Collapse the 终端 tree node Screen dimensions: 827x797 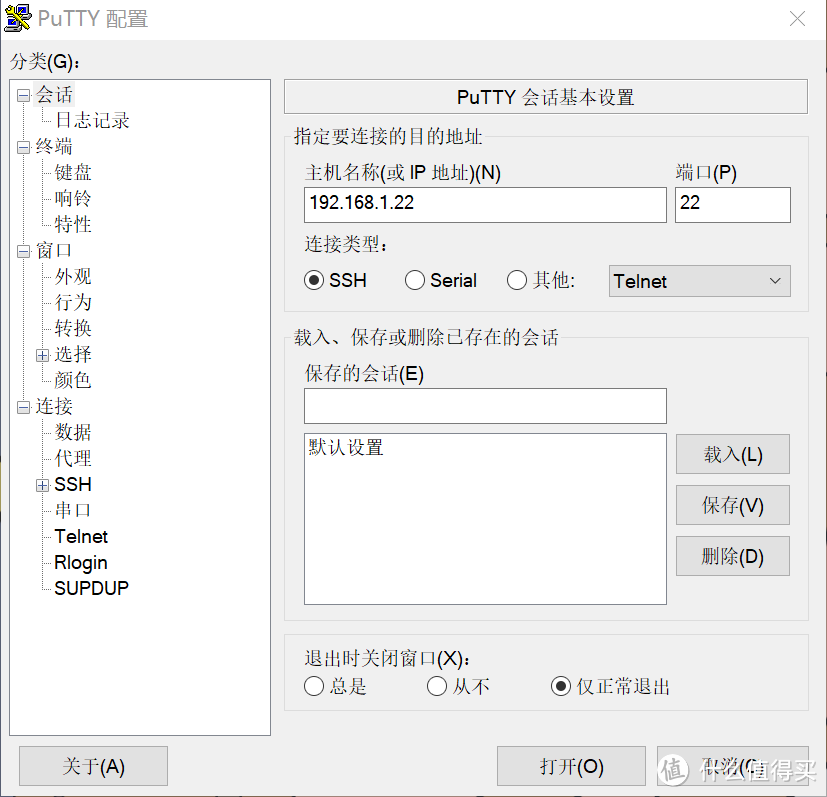point(23,147)
